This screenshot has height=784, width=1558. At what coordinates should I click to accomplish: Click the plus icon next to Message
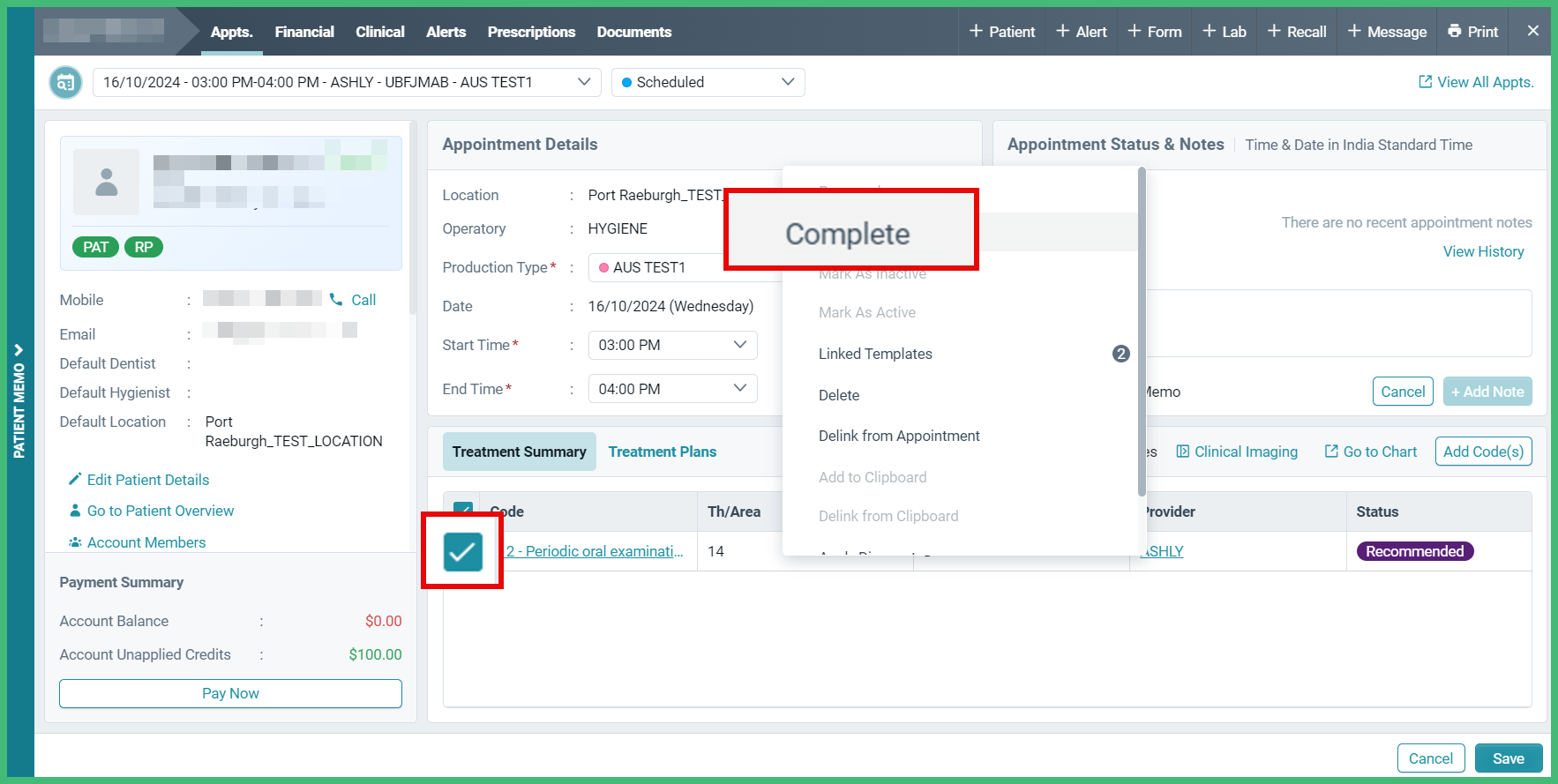[1354, 31]
